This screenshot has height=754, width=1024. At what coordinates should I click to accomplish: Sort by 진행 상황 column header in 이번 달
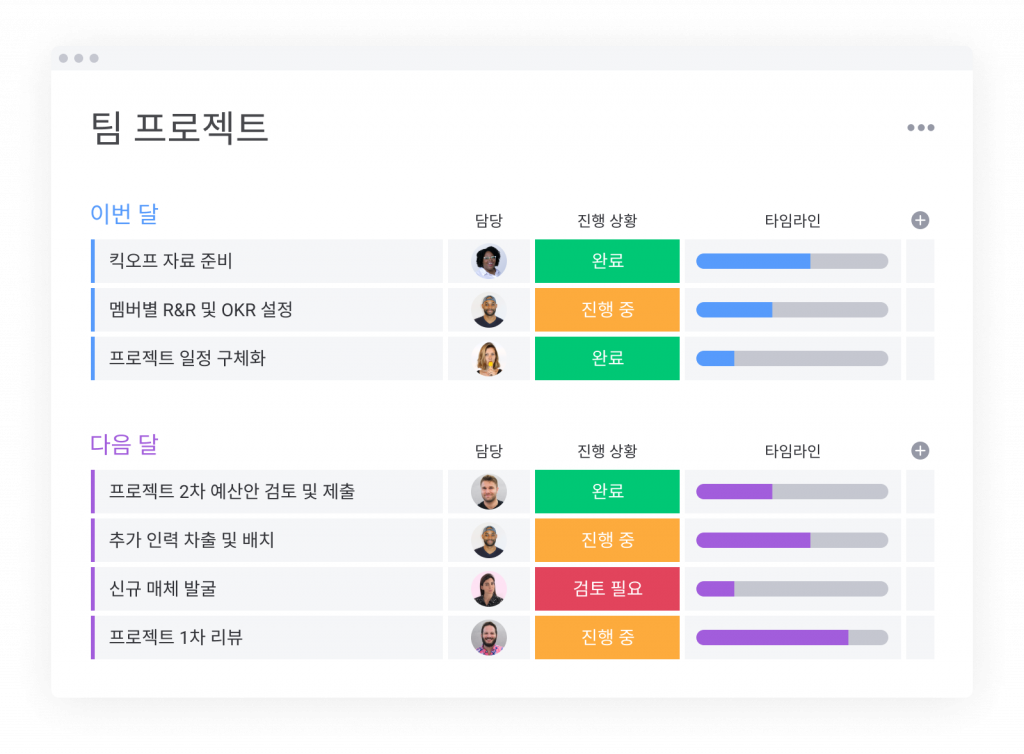point(607,221)
